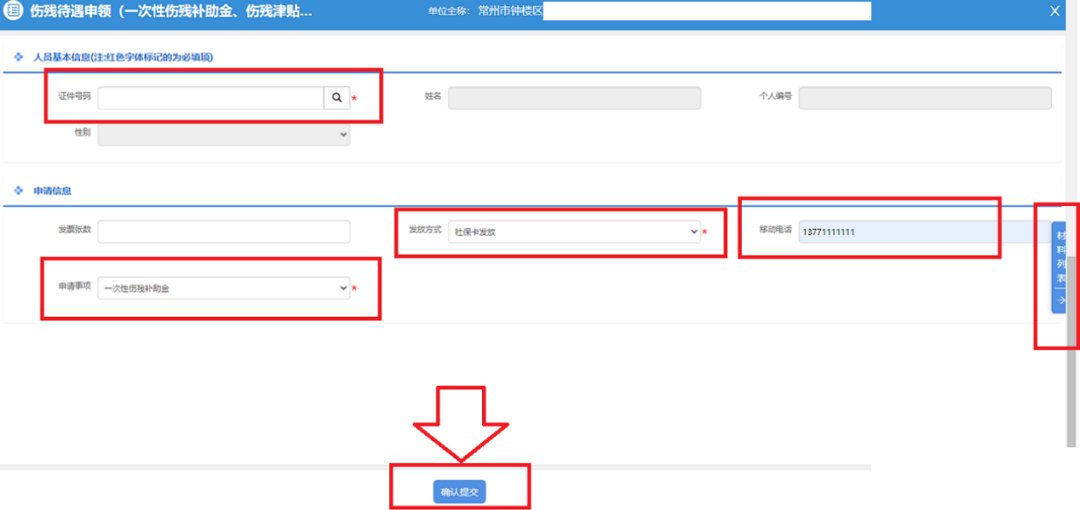Click the 人员基本信息 section diamond icon

coord(18,57)
